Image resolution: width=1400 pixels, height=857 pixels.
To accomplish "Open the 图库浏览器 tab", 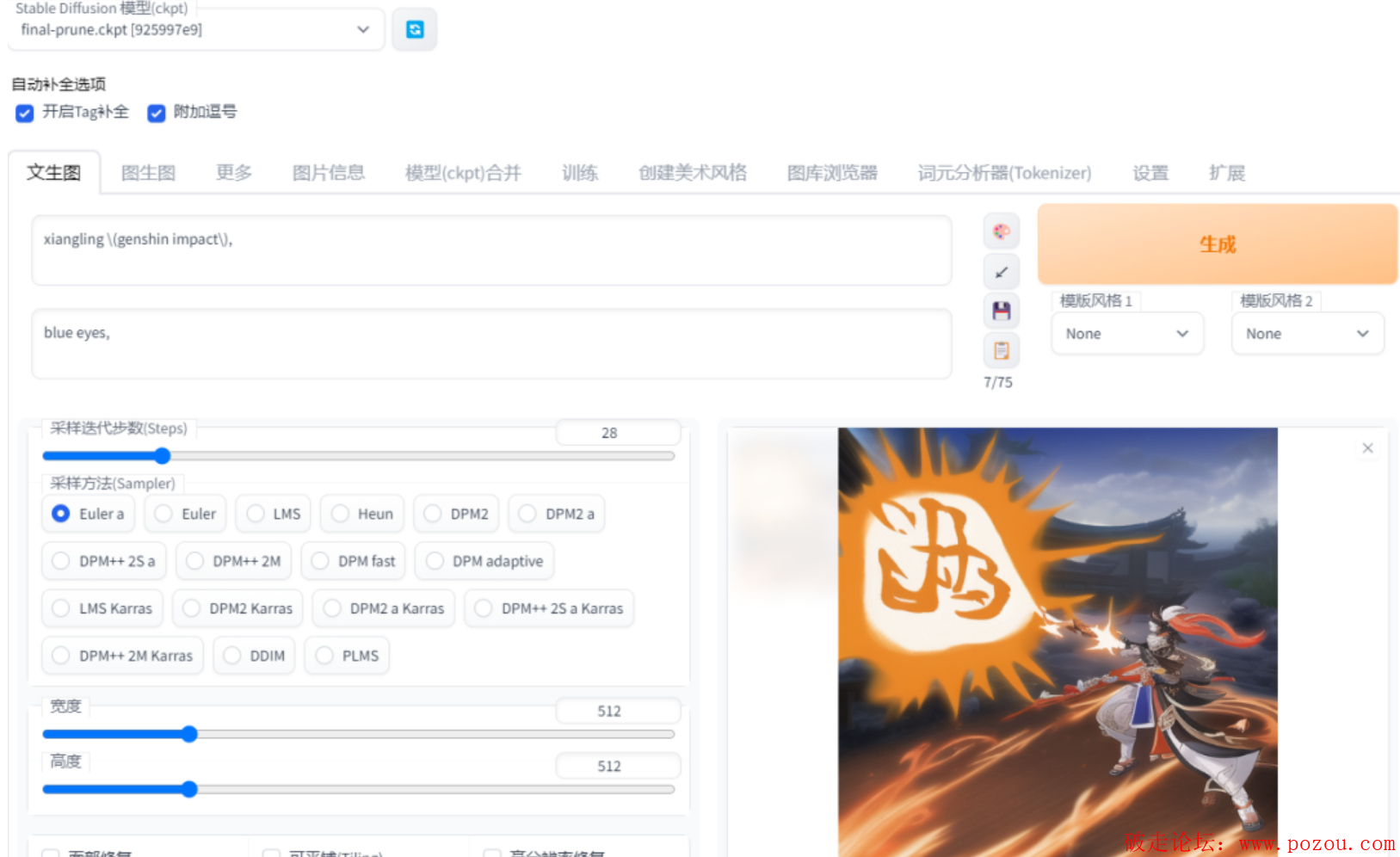I will [x=832, y=173].
